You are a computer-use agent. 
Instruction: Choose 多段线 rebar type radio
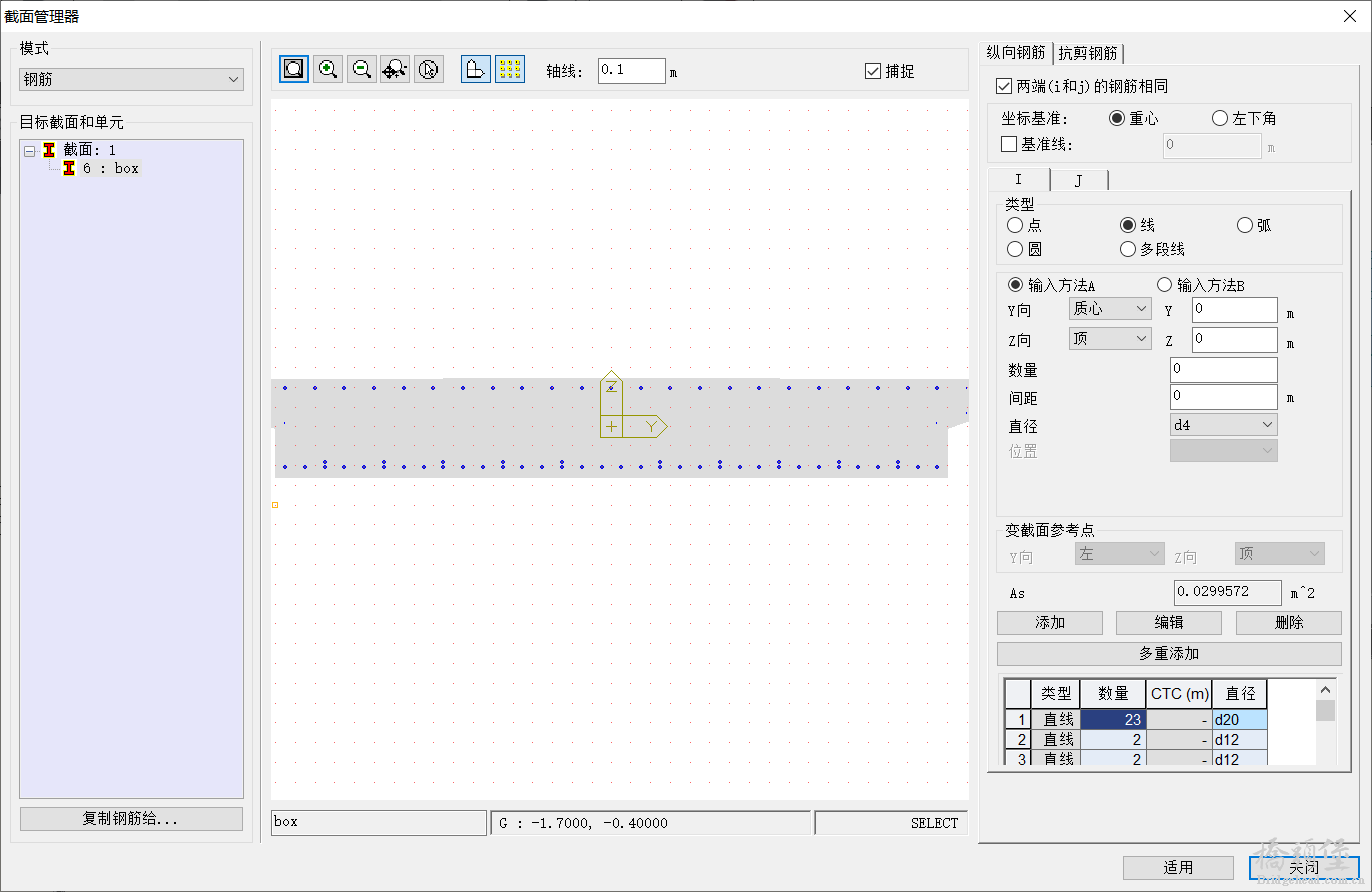point(1128,249)
